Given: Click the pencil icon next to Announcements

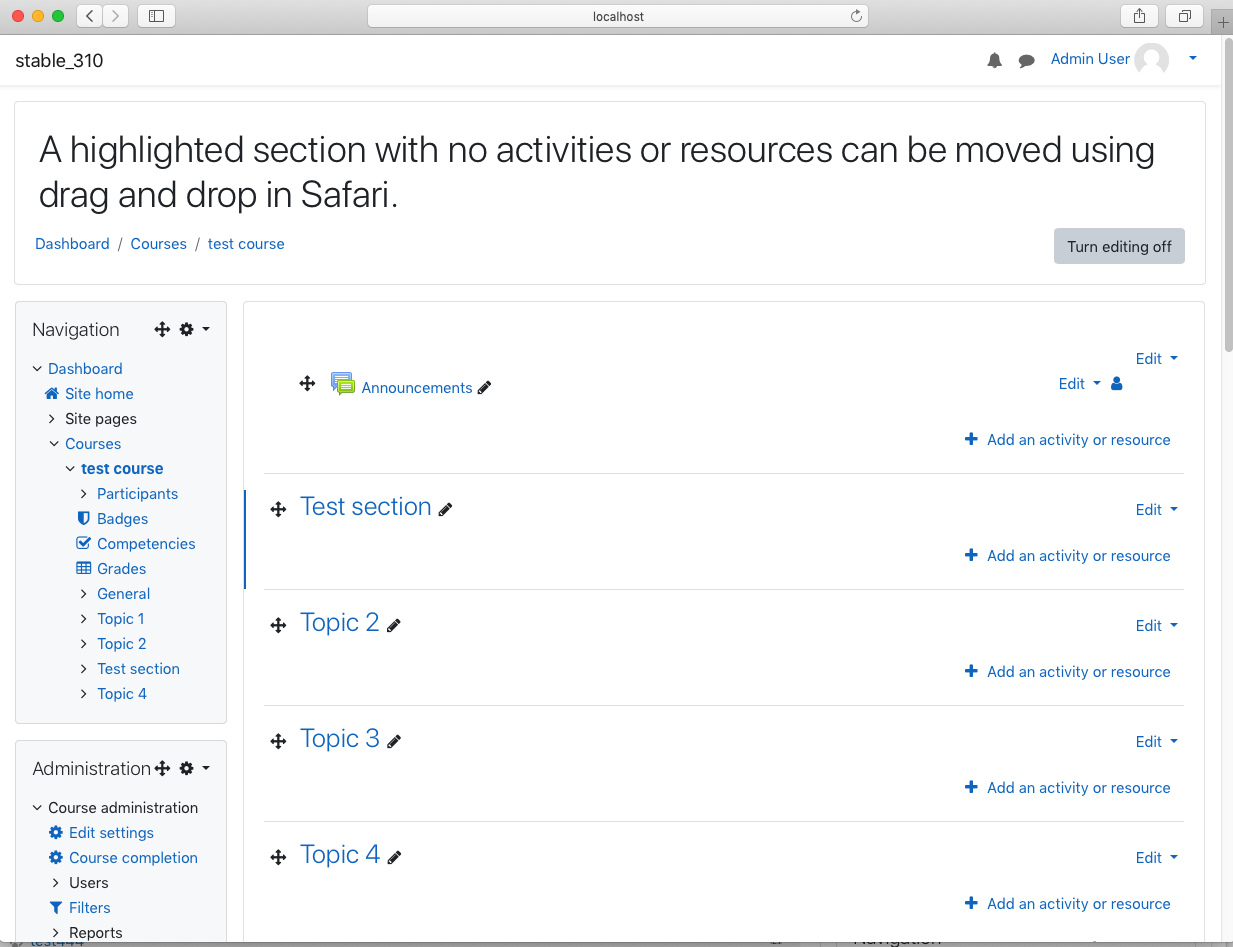Looking at the screenshot, I should tap(485, 388).
